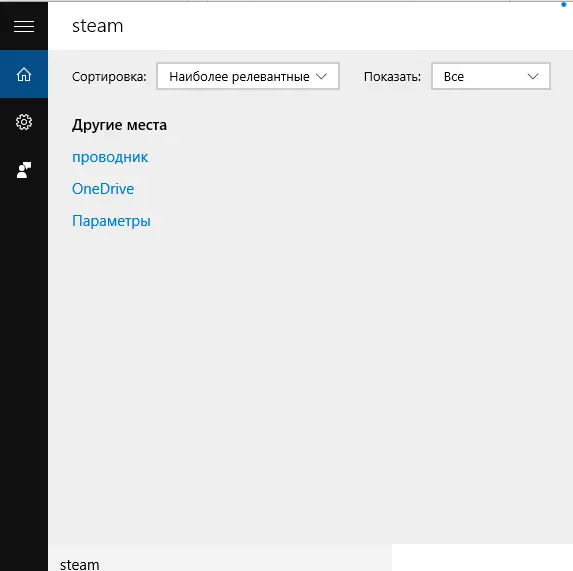573x571 pixels.
Task: Open the Параметры link
Action: pyautogui.click(x=111, y=221)
